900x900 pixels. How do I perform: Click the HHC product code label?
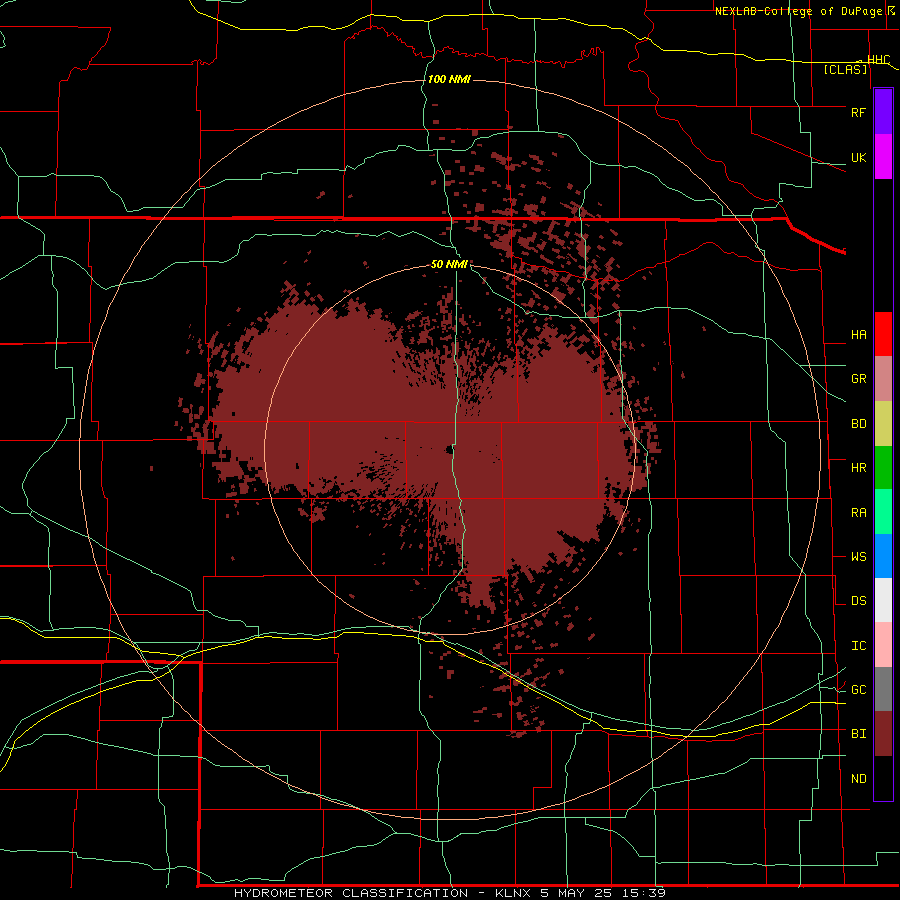point(879,60)
